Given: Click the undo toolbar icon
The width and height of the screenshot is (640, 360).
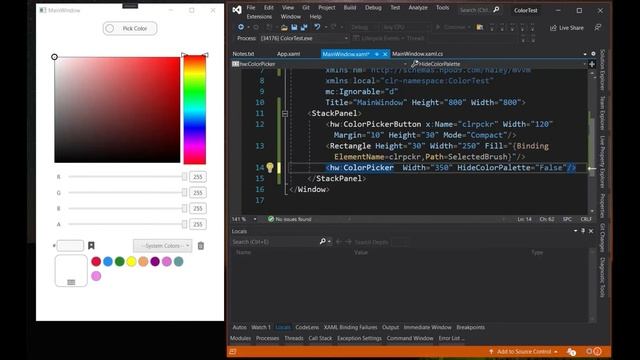Looking at the screenshot, I should 317,27.
